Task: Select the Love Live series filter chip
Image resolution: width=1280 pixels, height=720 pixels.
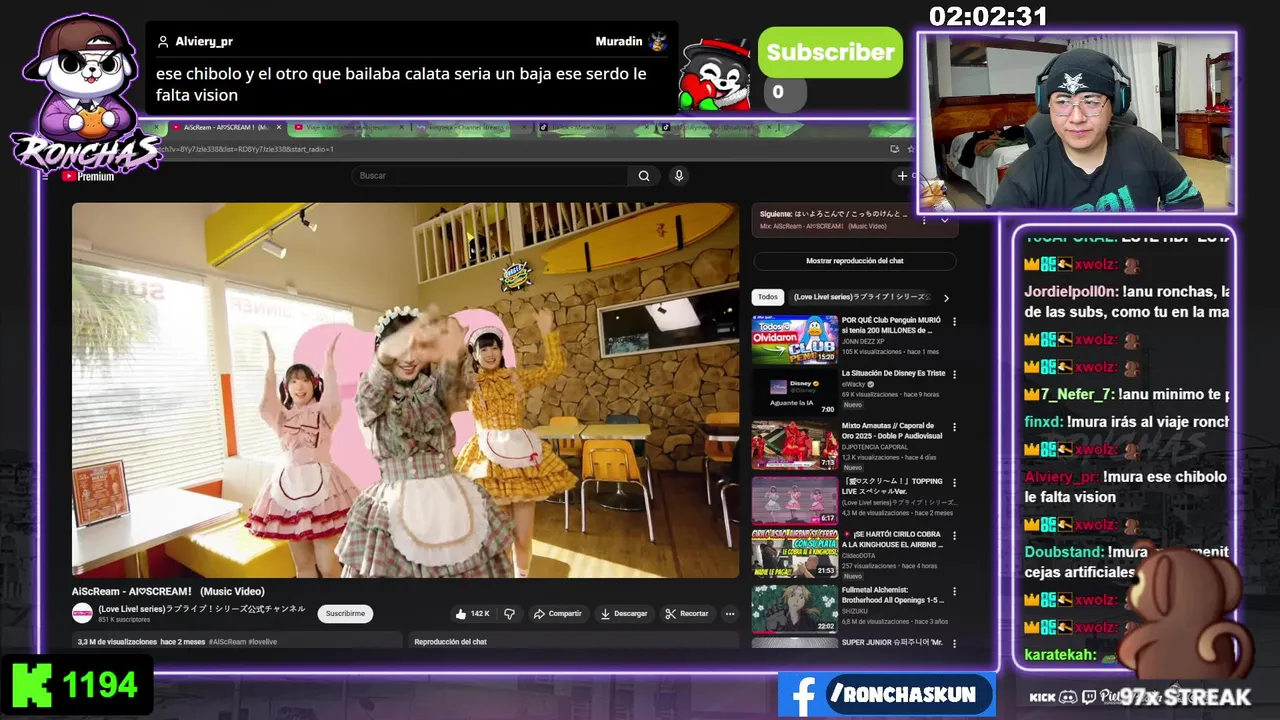Action: coord(861,297)
